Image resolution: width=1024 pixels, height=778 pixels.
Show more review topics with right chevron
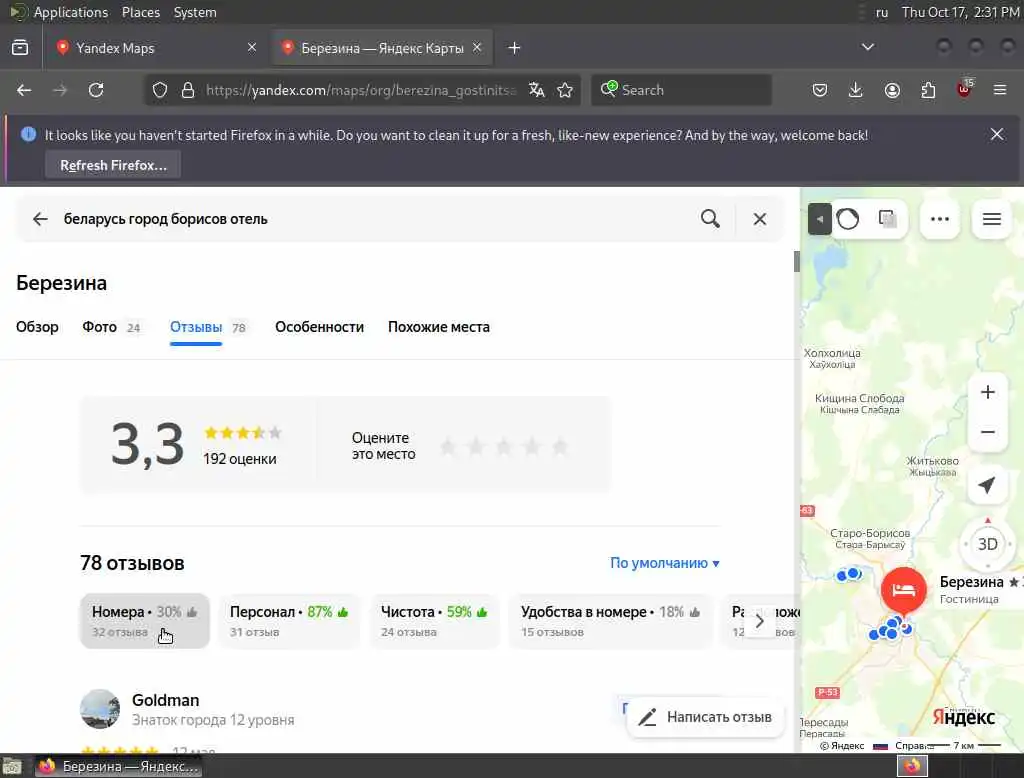(760, 621)
